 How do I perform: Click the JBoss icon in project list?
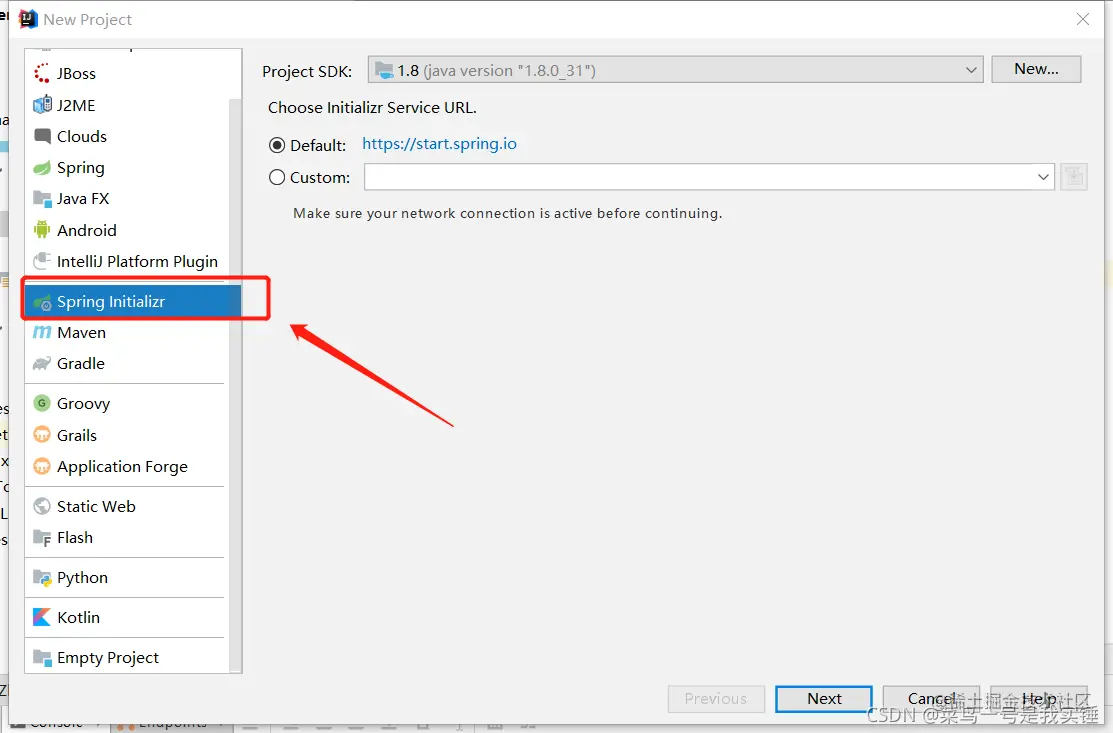[x=42, y=73]
